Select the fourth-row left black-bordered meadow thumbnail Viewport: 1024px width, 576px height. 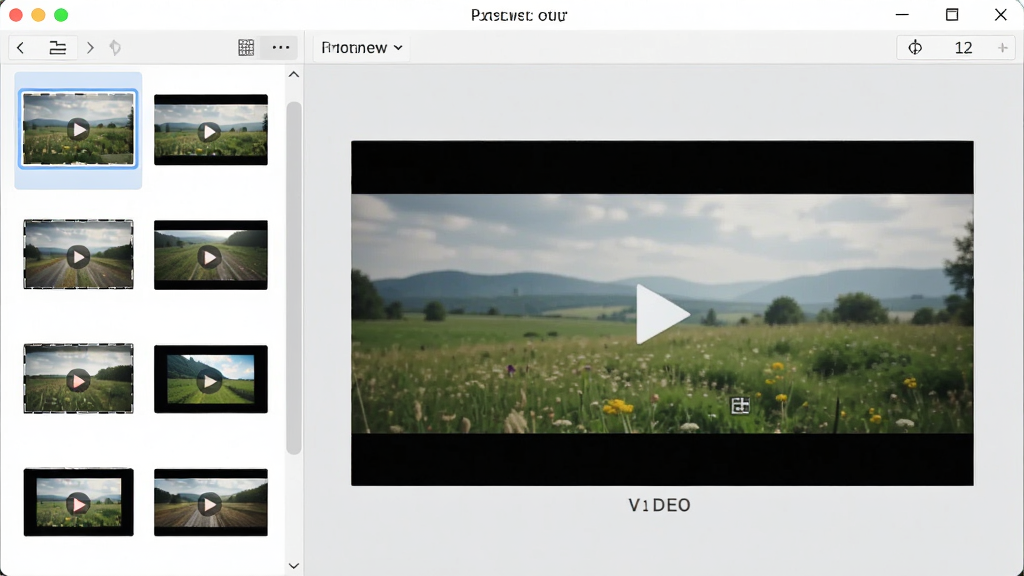click(78, 502)
